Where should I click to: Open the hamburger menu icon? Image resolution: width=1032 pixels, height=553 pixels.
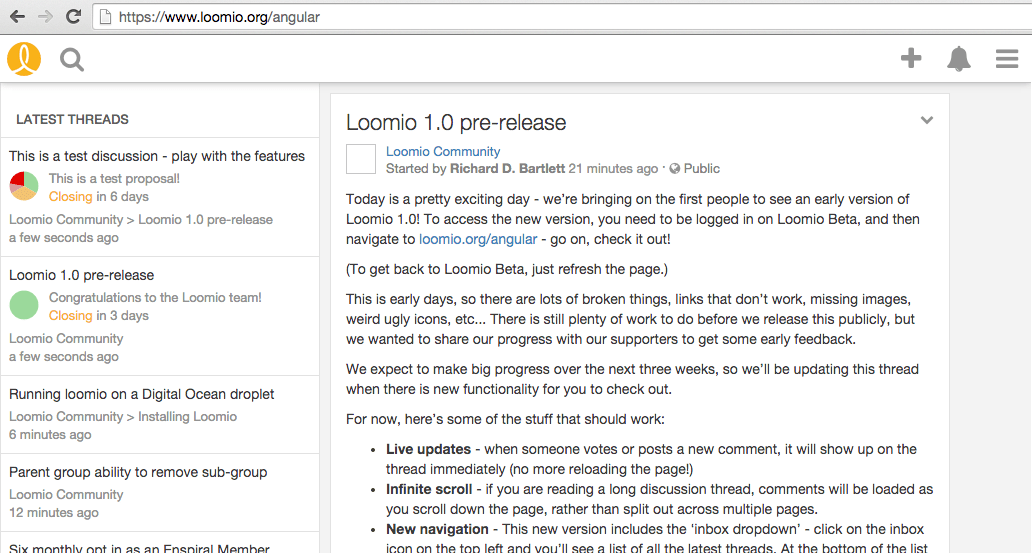pyautogui.click(x=1007, y=59)
